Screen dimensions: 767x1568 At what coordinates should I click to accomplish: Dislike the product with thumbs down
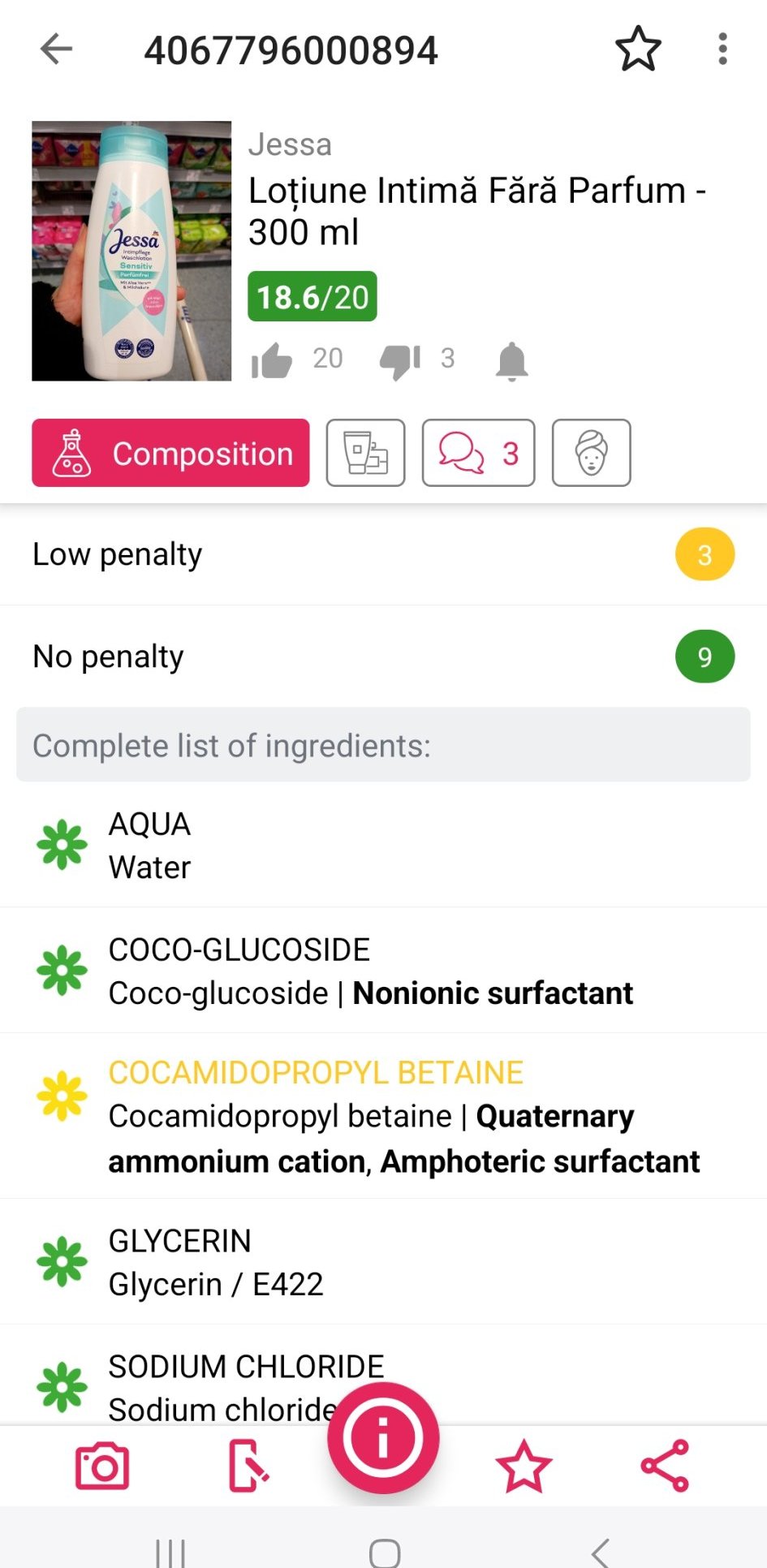click(x=400, y=360)
